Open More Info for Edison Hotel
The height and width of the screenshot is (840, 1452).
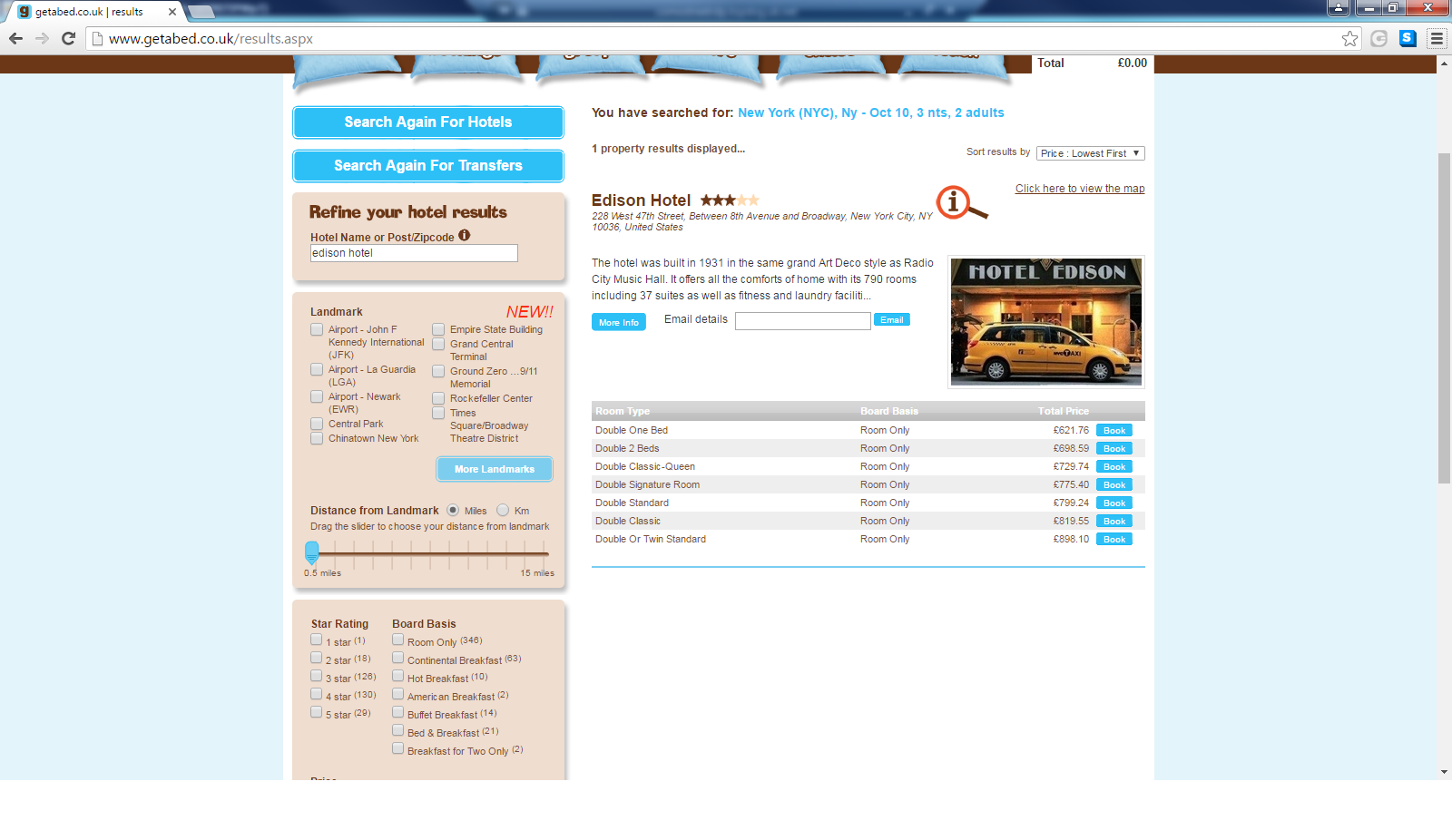click(x=619, y=322)
